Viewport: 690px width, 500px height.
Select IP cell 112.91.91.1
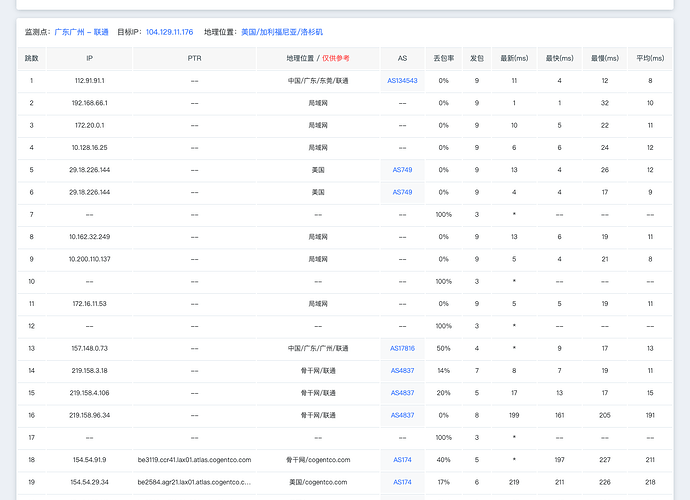coord(89,81)
